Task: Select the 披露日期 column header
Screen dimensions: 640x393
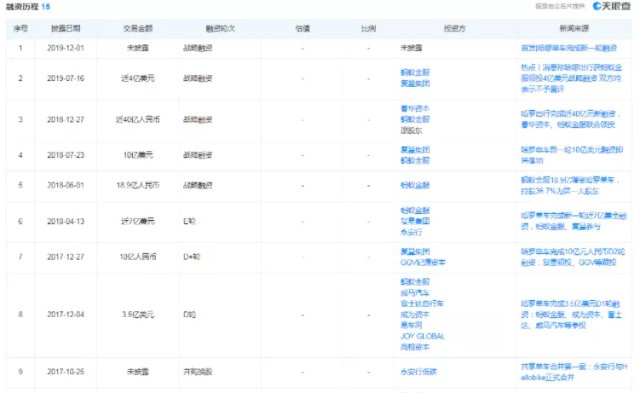Action: pyautogui.click(x=66, y=28)
